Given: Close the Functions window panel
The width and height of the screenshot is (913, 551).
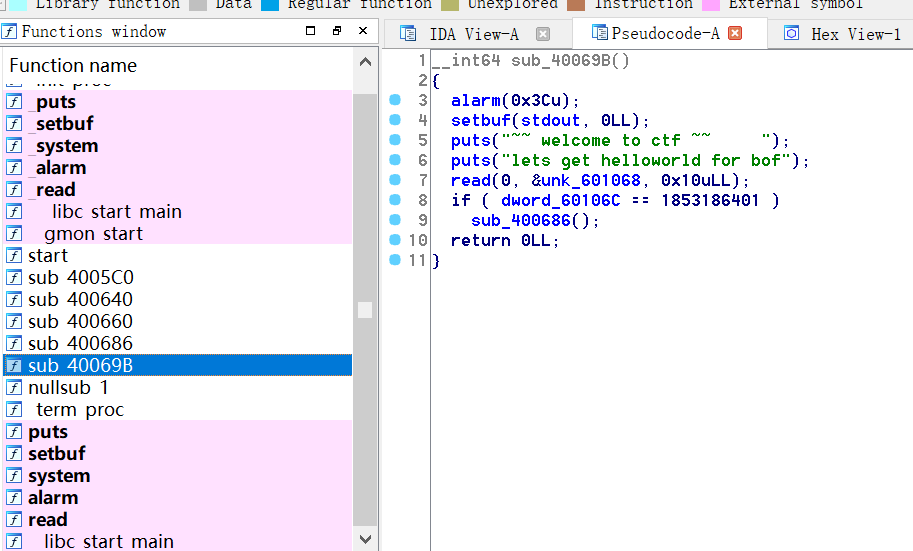Looking at the screenshot, I should [363, 31].
